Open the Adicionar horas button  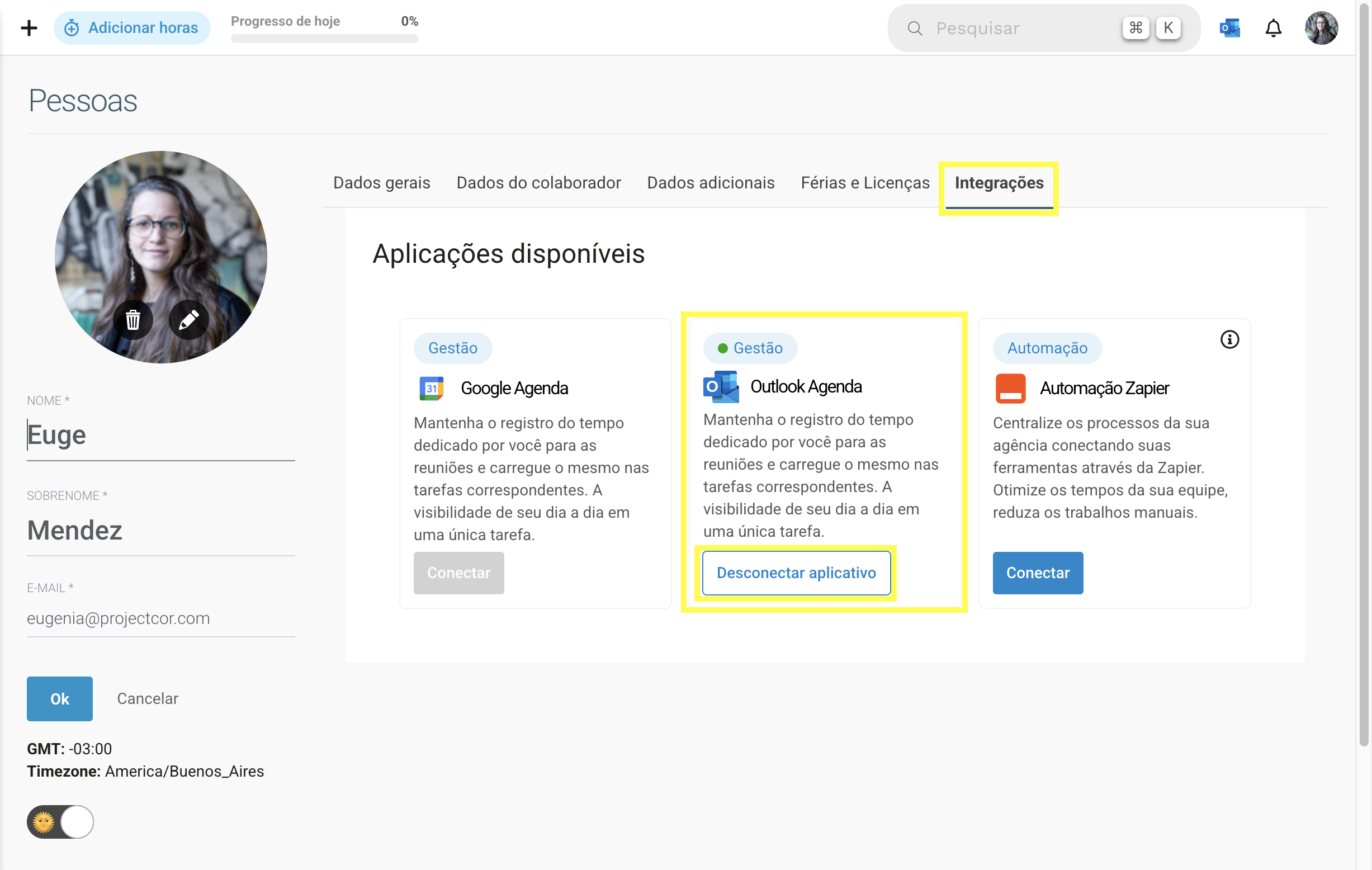coord(131,27)
